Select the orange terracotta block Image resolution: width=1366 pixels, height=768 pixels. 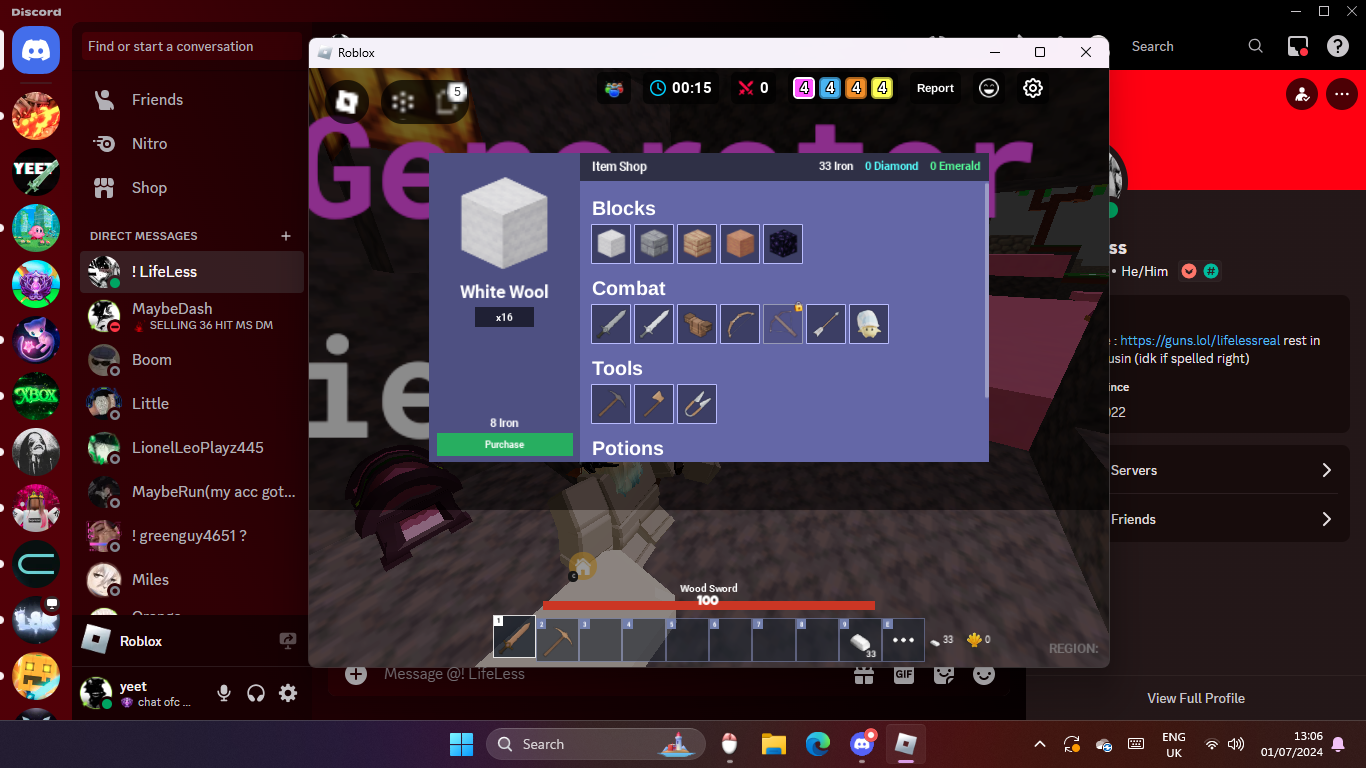(x=740, y=244)
